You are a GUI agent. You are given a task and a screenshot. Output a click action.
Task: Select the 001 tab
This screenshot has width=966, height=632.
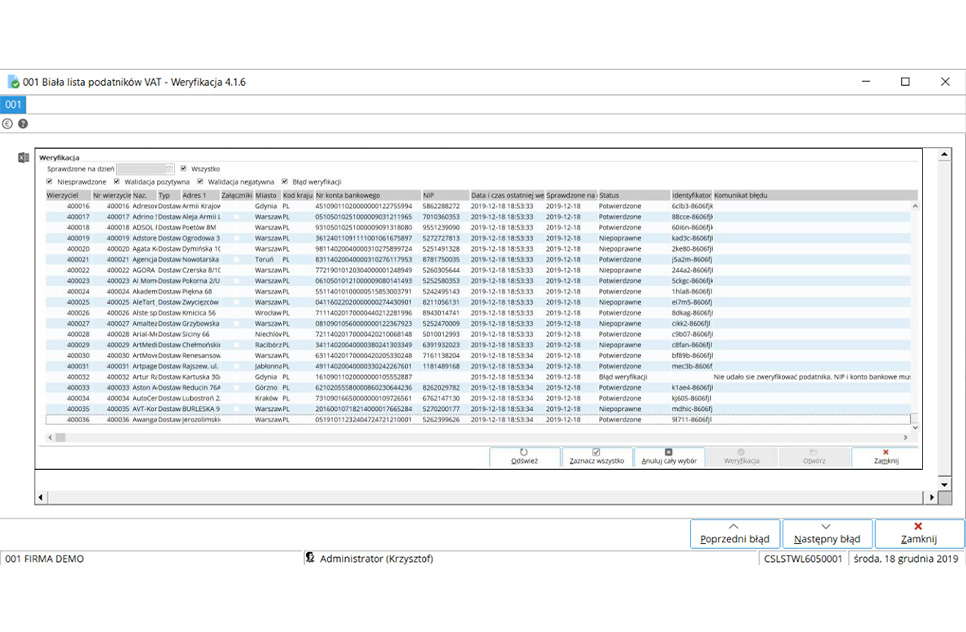click(x=13, y=104)
